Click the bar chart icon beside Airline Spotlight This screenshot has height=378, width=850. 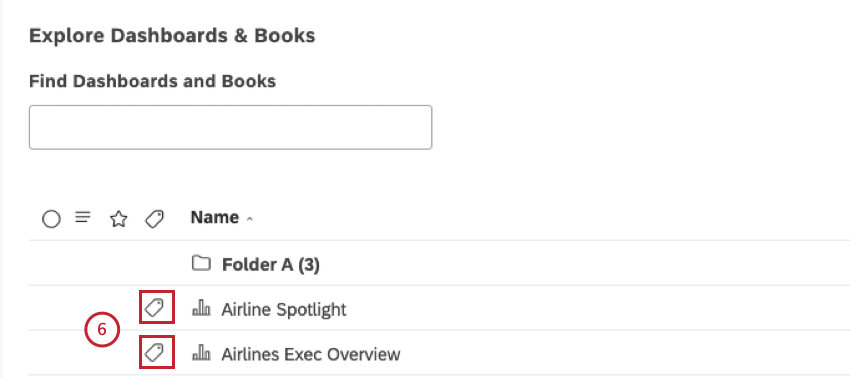[201, 309]
